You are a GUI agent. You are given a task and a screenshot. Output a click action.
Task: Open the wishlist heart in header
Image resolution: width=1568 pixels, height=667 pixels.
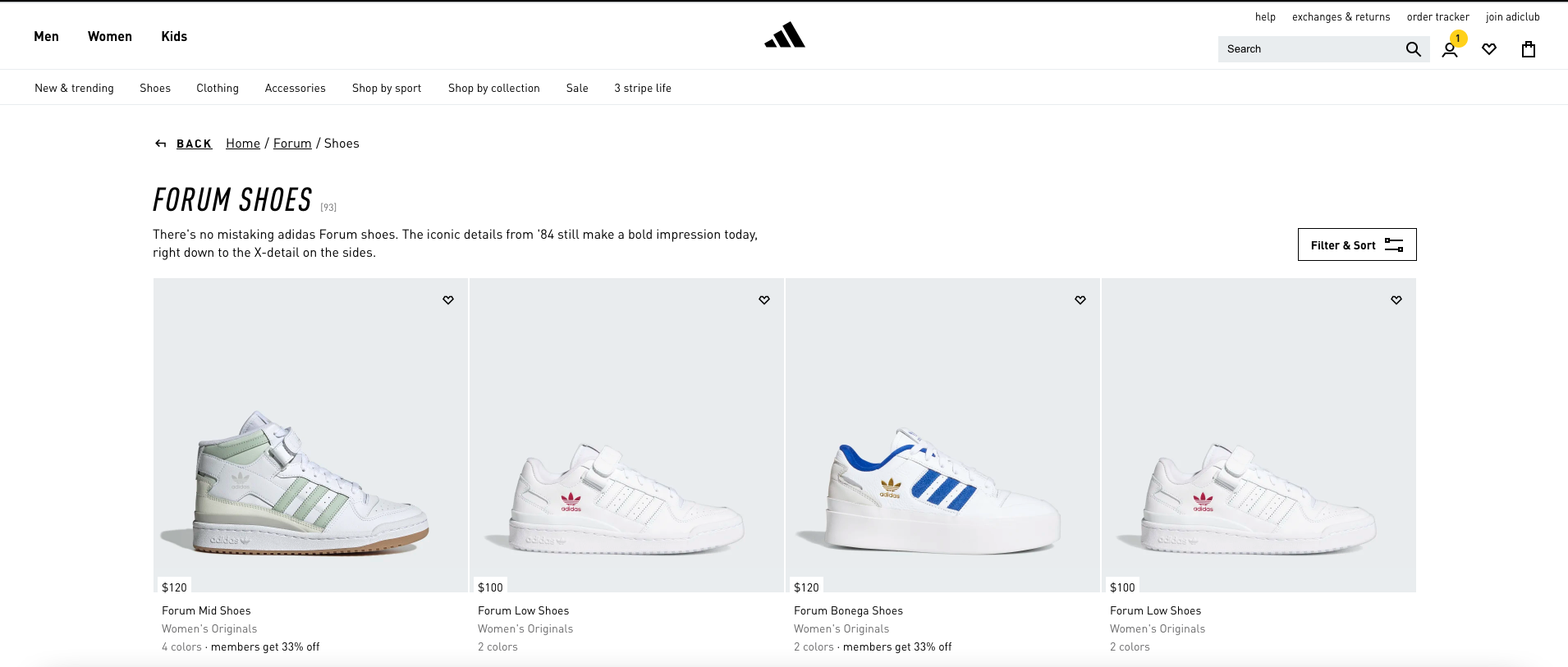(1489, 49)
